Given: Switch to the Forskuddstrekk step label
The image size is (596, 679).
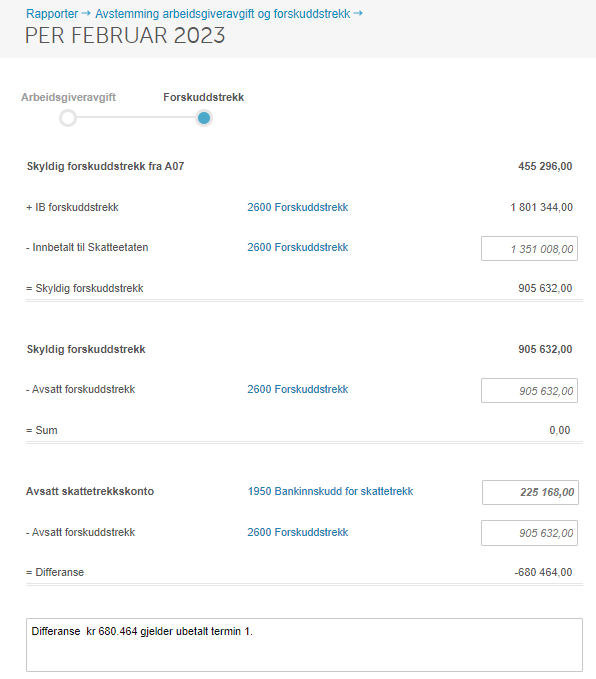Looking at the screenshot, I should [x=204, y=97].
